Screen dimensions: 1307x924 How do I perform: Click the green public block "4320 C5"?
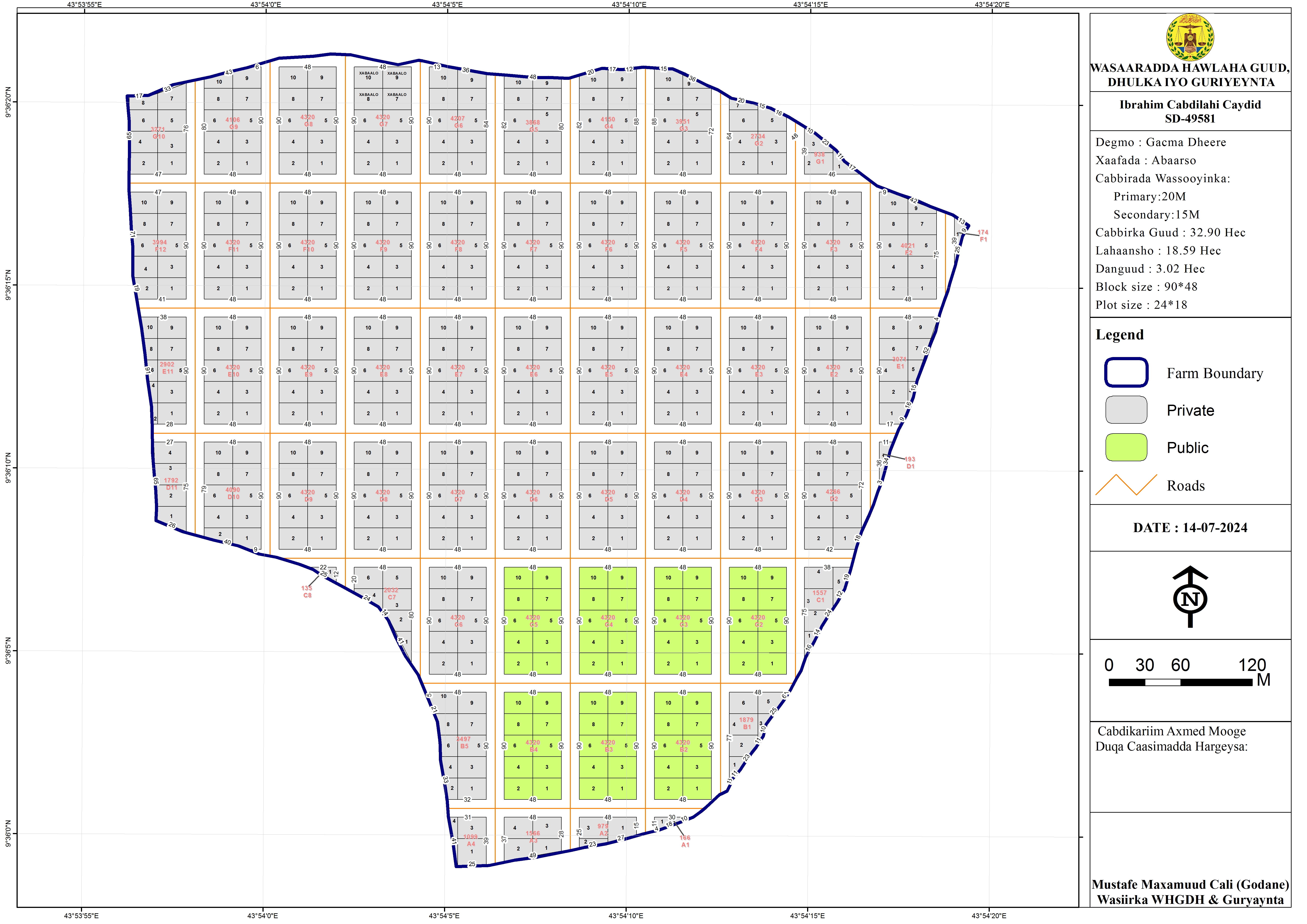tap(533, 621)
